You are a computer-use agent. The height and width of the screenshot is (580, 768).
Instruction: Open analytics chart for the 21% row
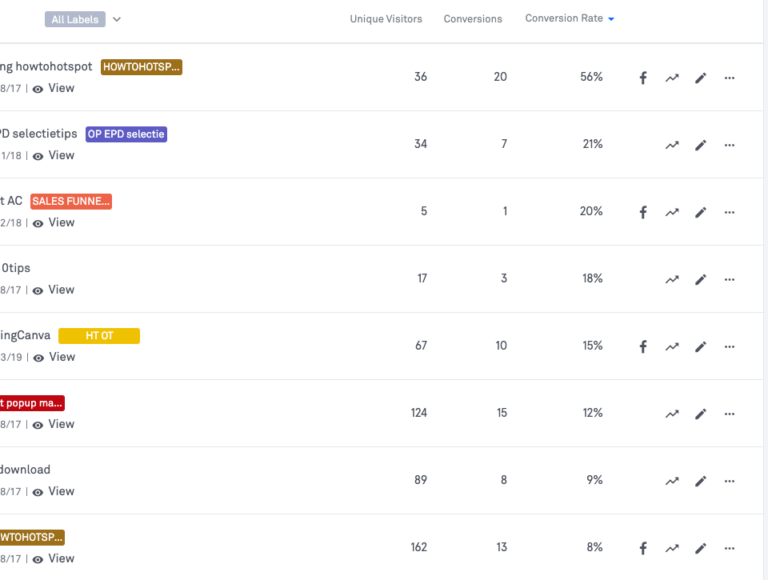[x=672, y=145]
